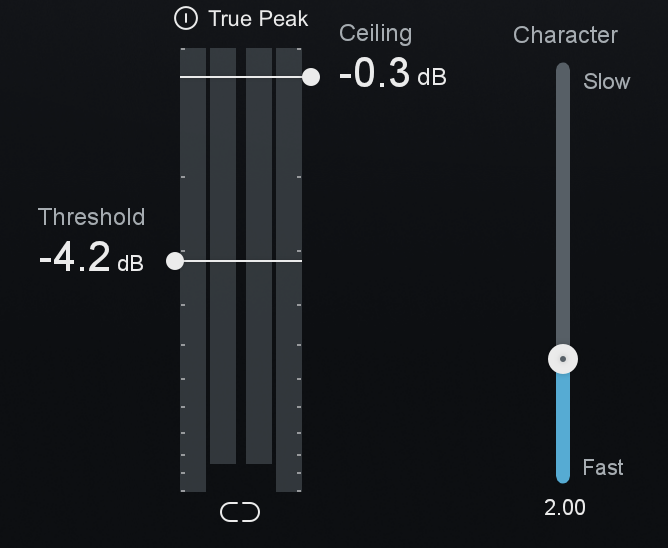
Task: Click the Fast label on Character slider
Action: tap(603, 468)
